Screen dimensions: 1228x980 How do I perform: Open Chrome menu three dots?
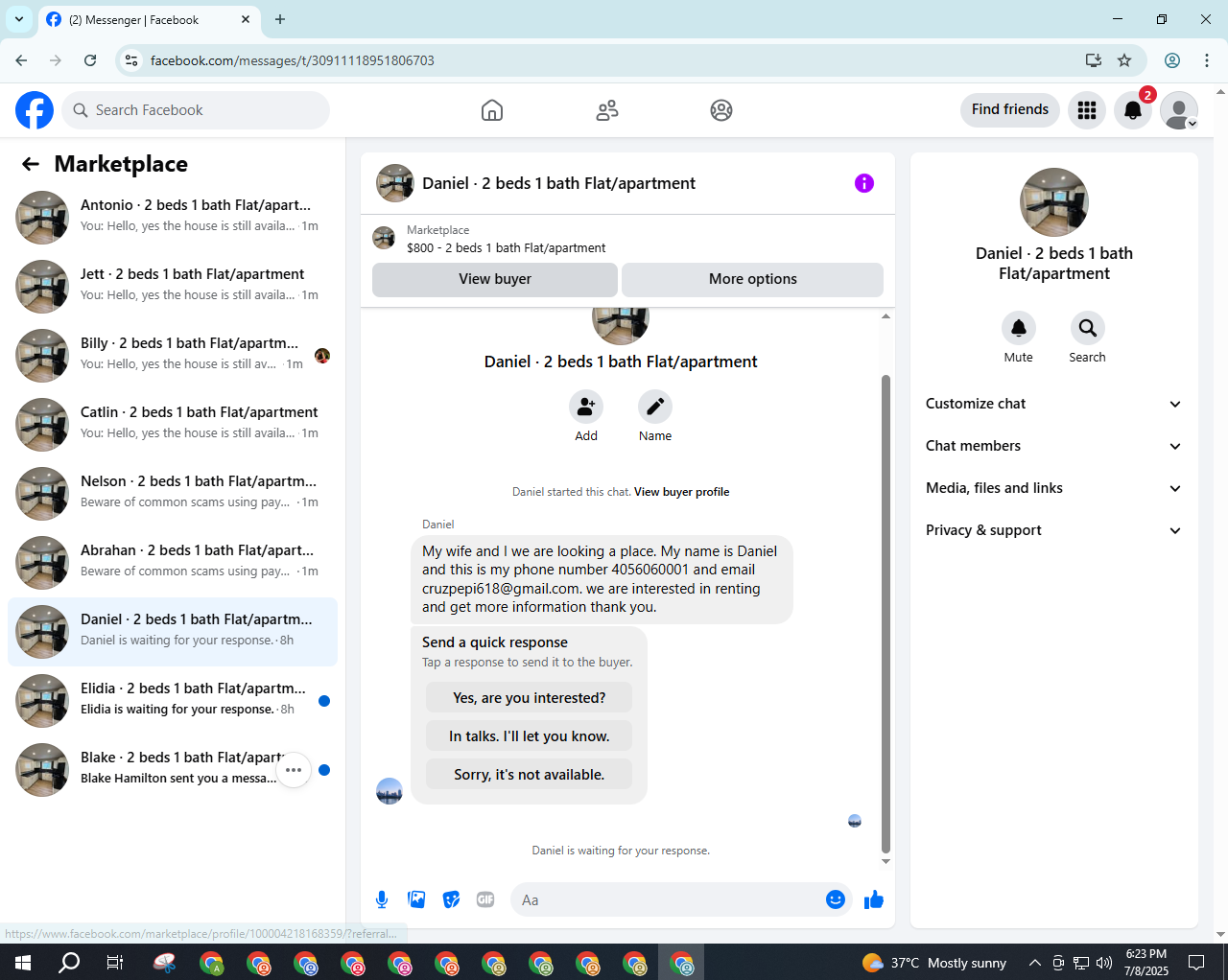pos(1207,60)
